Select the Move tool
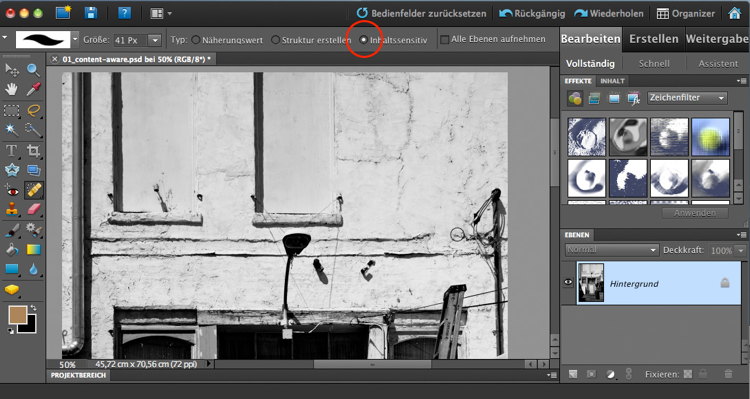This screenshot has height=399, width=750. [x=11, y=70]
